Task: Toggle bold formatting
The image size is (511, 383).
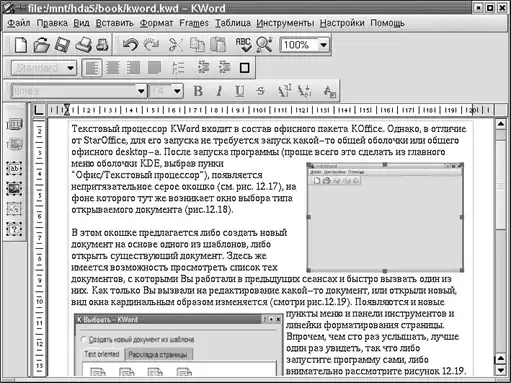Action: point(198,91)
